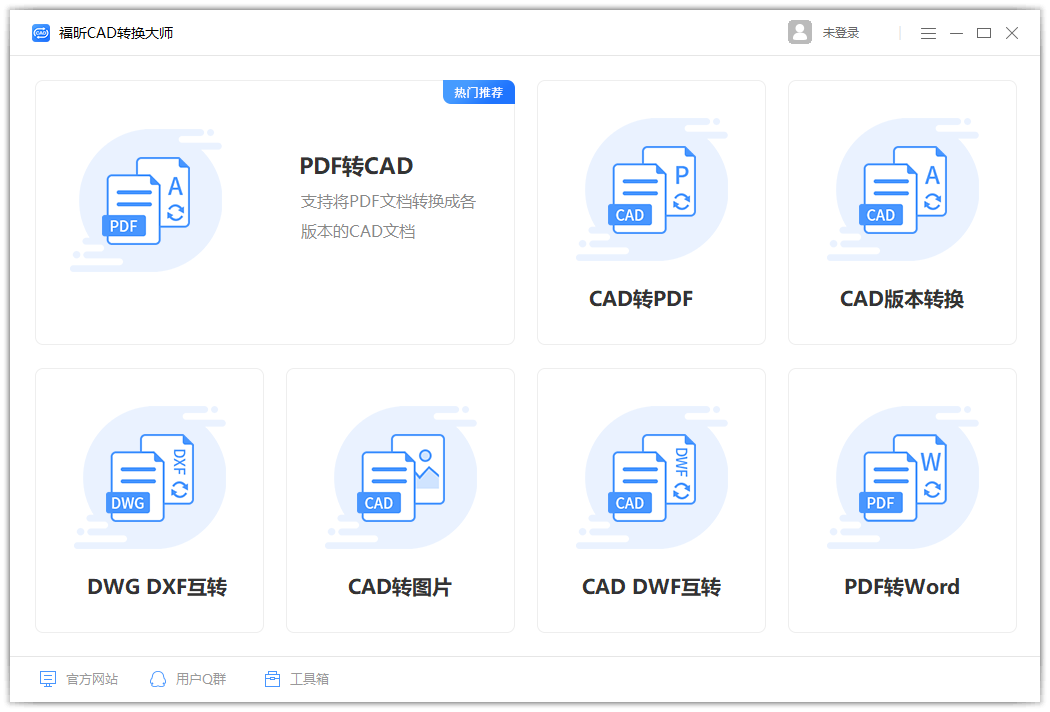
Task: Click the 官方网站 monitor icon
Action: pyautogui.click(x=47, y=678)
